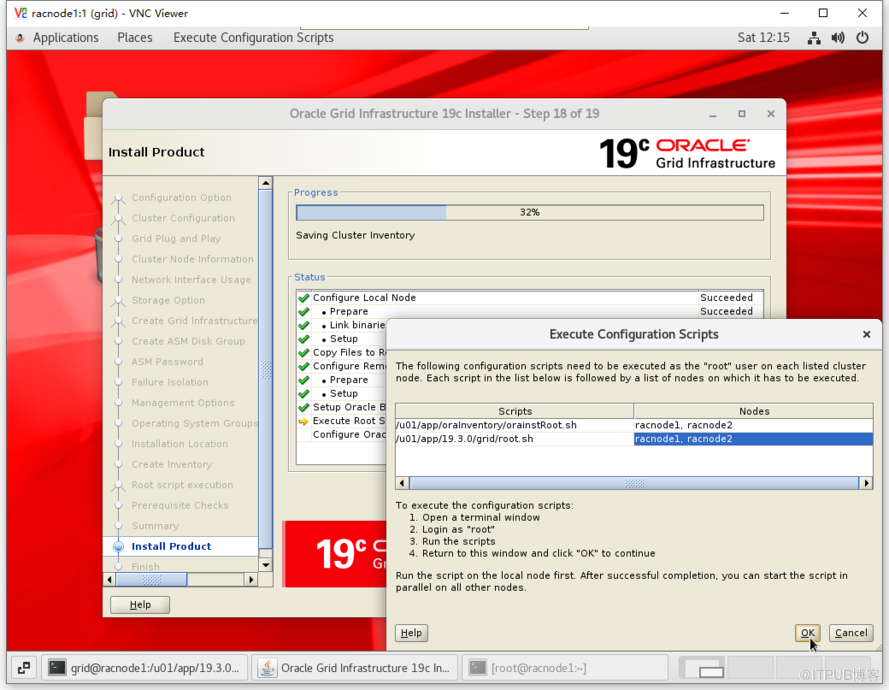Select Oracle Grid Infrastructure installer taskbar item
Screen dimensions: 889x690
(356, 668)
